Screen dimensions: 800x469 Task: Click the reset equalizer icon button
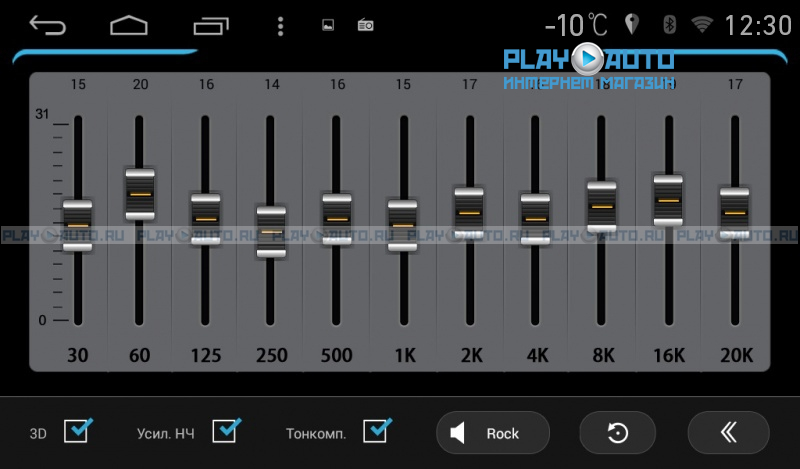[618, 433]
